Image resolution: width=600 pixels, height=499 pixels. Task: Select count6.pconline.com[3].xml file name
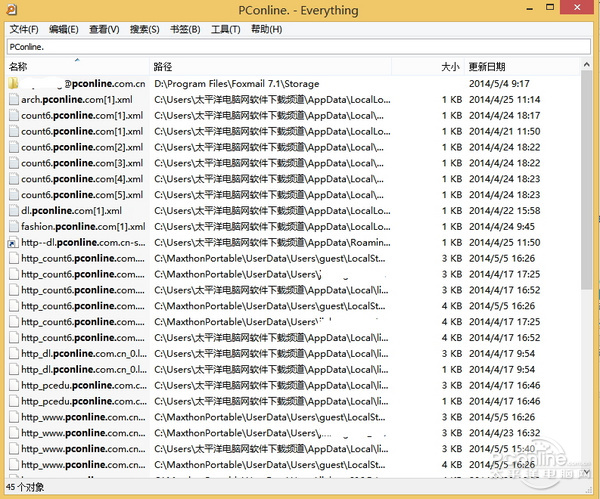pyautogui.click(x=82, y=163)
